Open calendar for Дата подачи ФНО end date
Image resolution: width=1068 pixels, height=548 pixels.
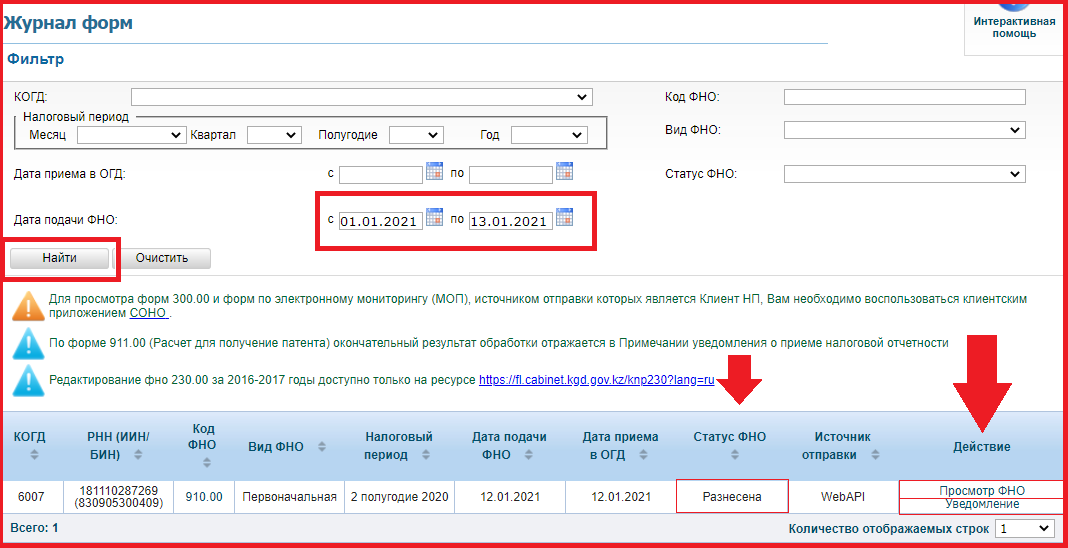tap(564, 217)
